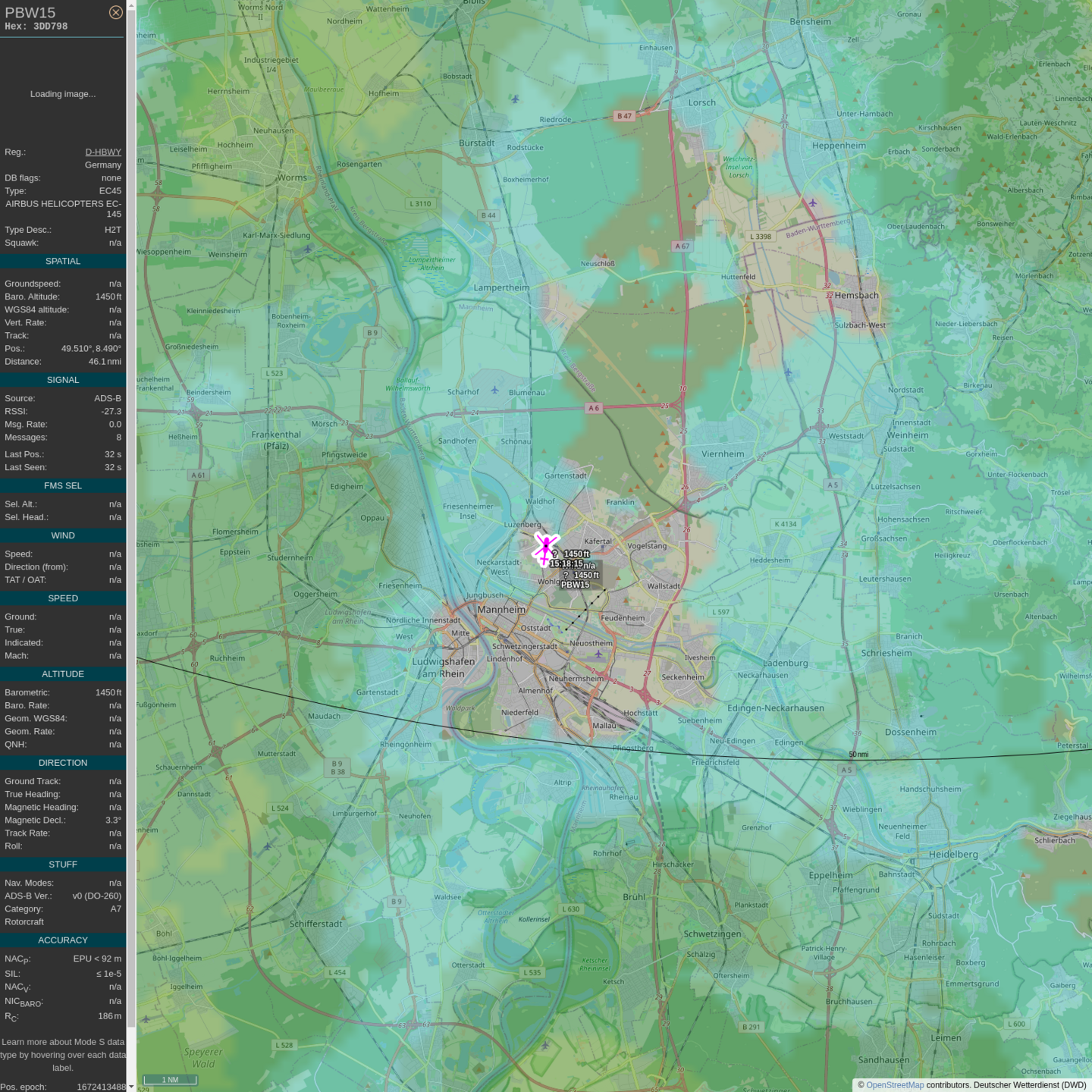Open the OpenStreetMap attribution link
The width and height of the screenshot is (1092, 1092).
895,1085
